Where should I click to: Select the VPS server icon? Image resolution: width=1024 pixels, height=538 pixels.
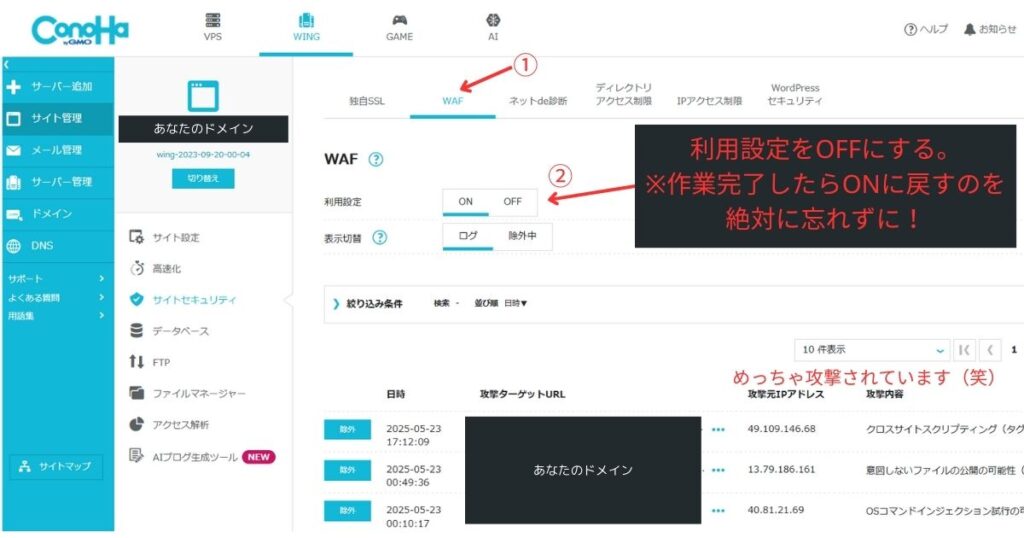point(213,20)
